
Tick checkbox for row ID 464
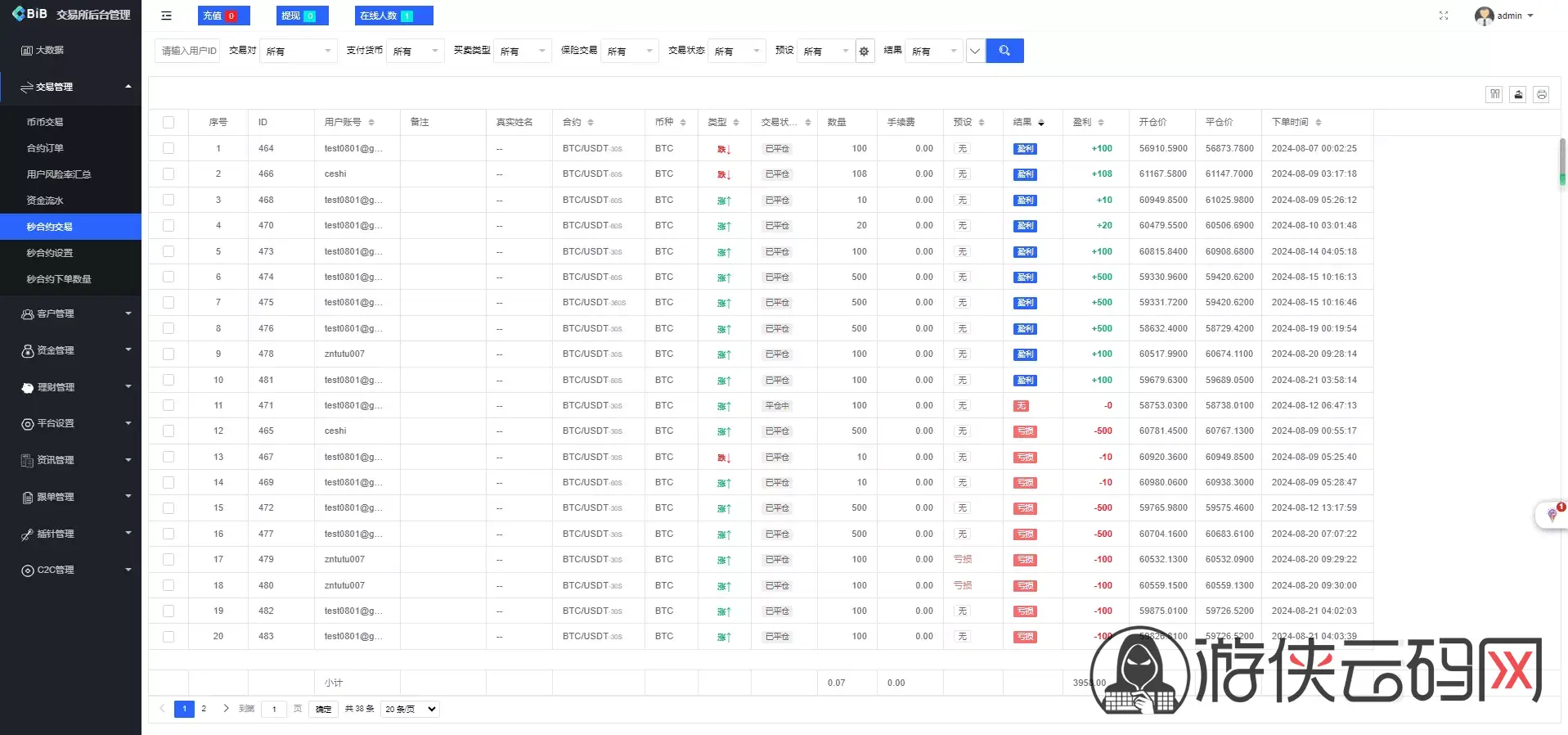tap(168, 148)
